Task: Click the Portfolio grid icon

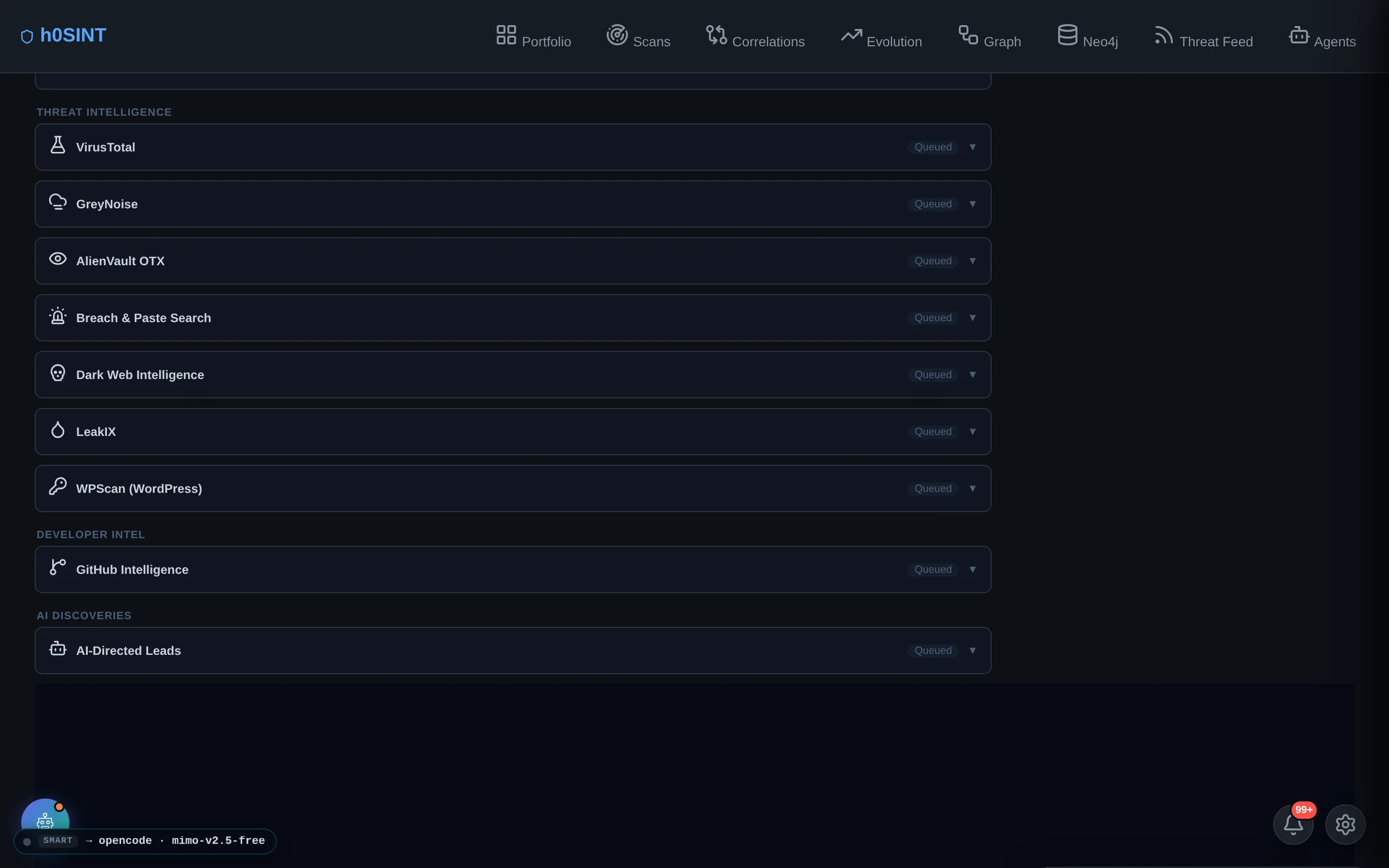Action: coord(506,34)
